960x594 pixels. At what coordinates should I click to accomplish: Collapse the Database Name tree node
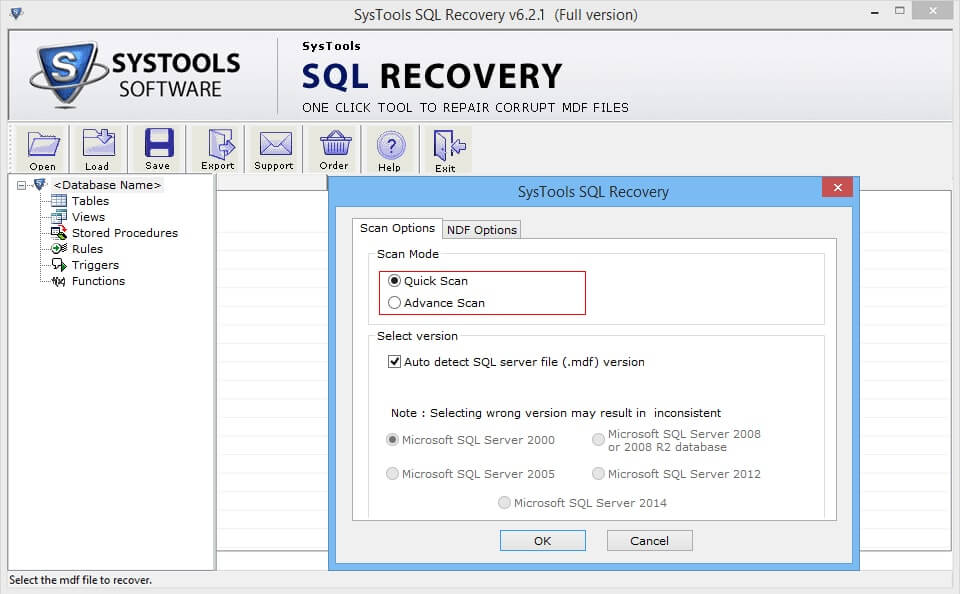click(21, 185)
